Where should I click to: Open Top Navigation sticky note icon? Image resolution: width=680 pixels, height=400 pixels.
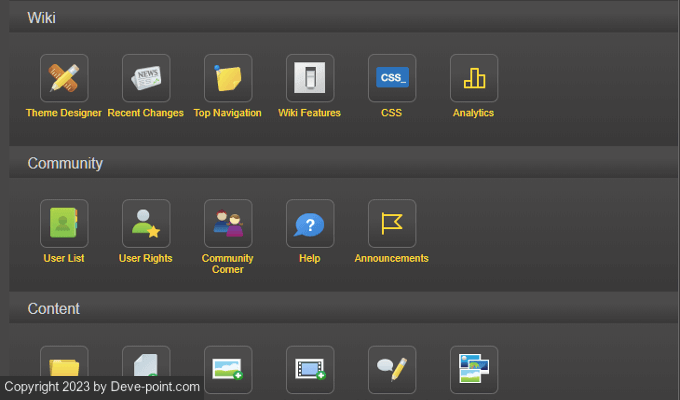(228, 78)
